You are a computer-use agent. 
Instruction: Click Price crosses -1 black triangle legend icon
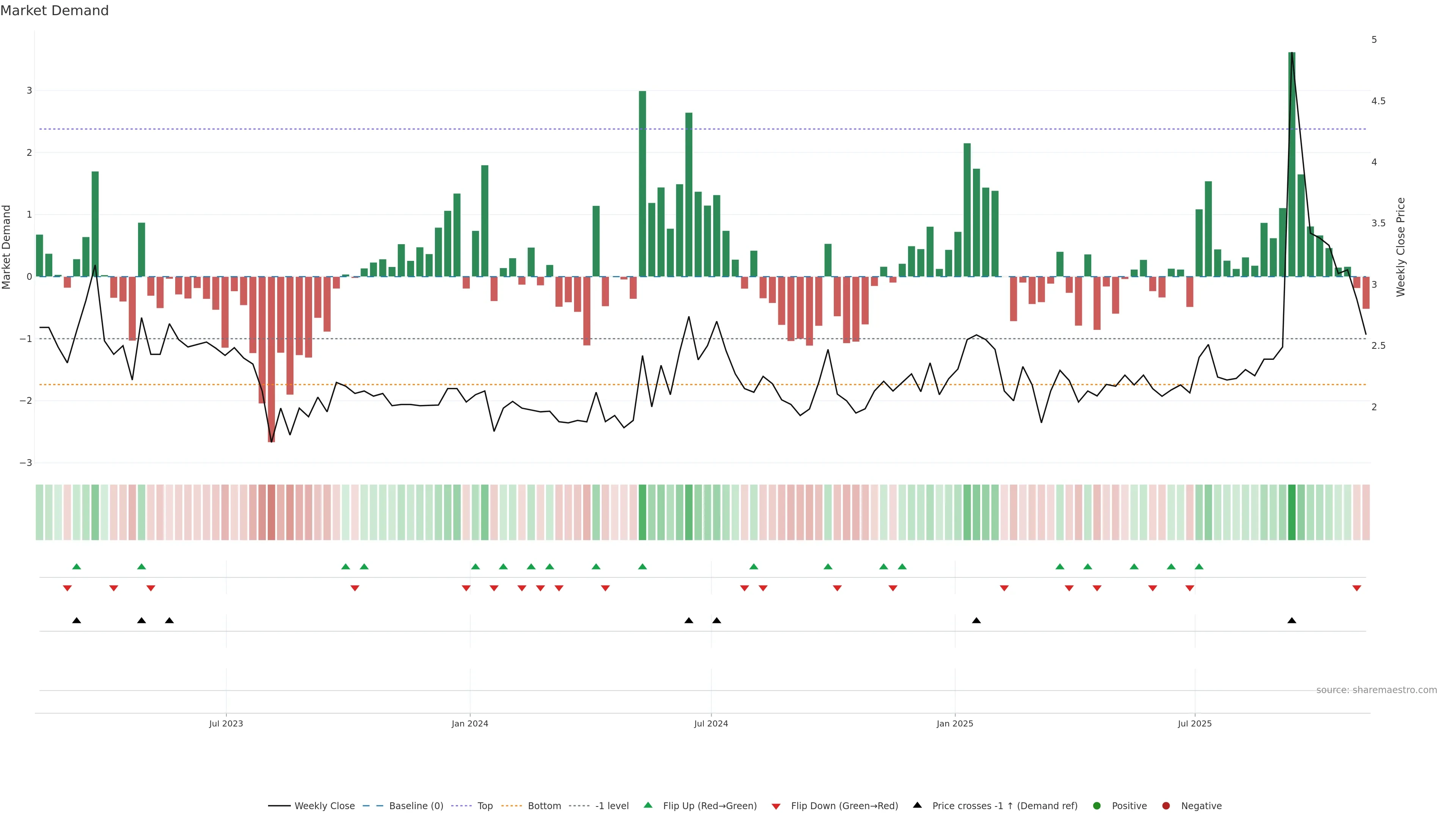[917, 805]
